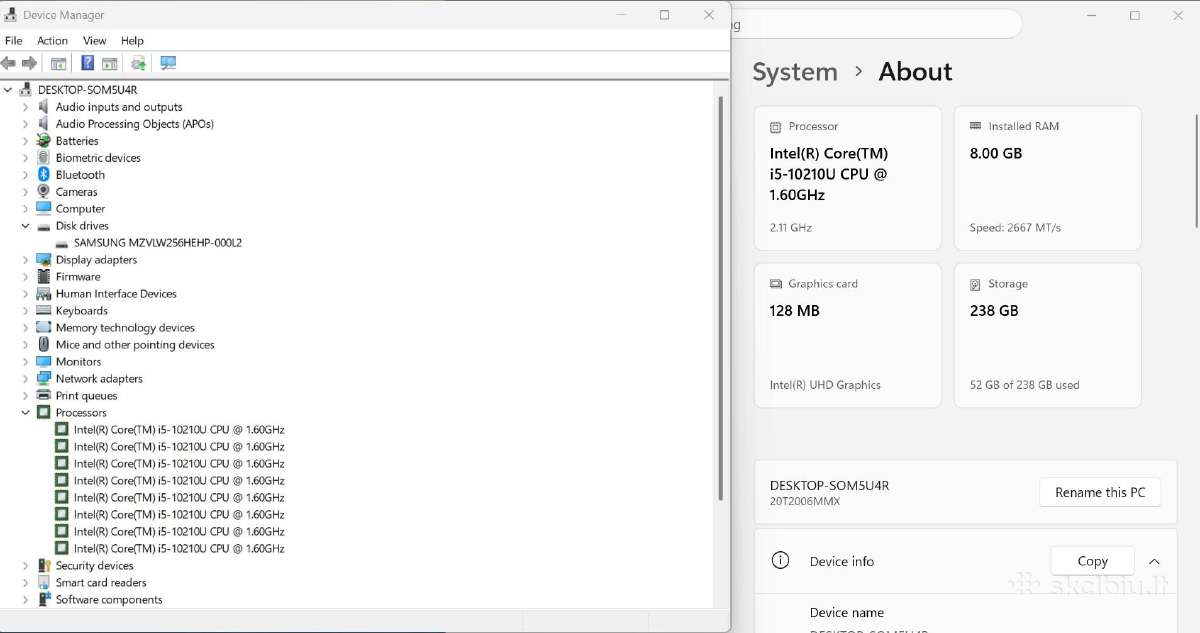Viewport: 1200px width, 633px height.
Task: Toggle the Show/Hide Console Tree toolbar icon
Action: (x=59, y=63)
